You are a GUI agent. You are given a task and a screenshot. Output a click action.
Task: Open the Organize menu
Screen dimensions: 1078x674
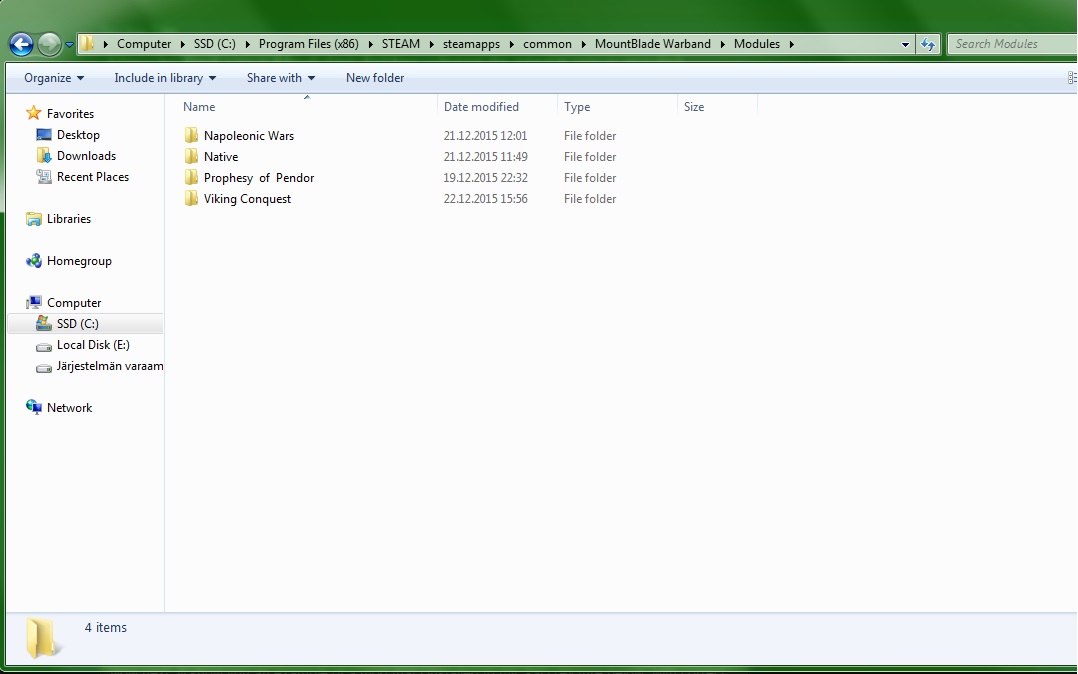coord(54,78)
